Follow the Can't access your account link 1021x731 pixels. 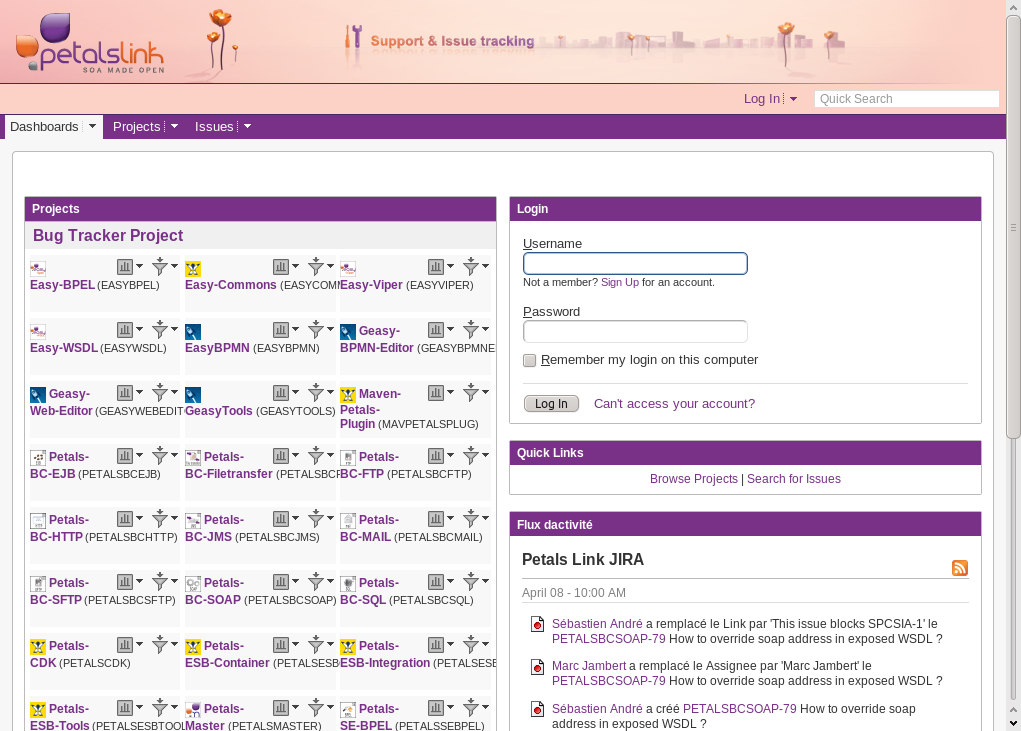click(674, 404)
